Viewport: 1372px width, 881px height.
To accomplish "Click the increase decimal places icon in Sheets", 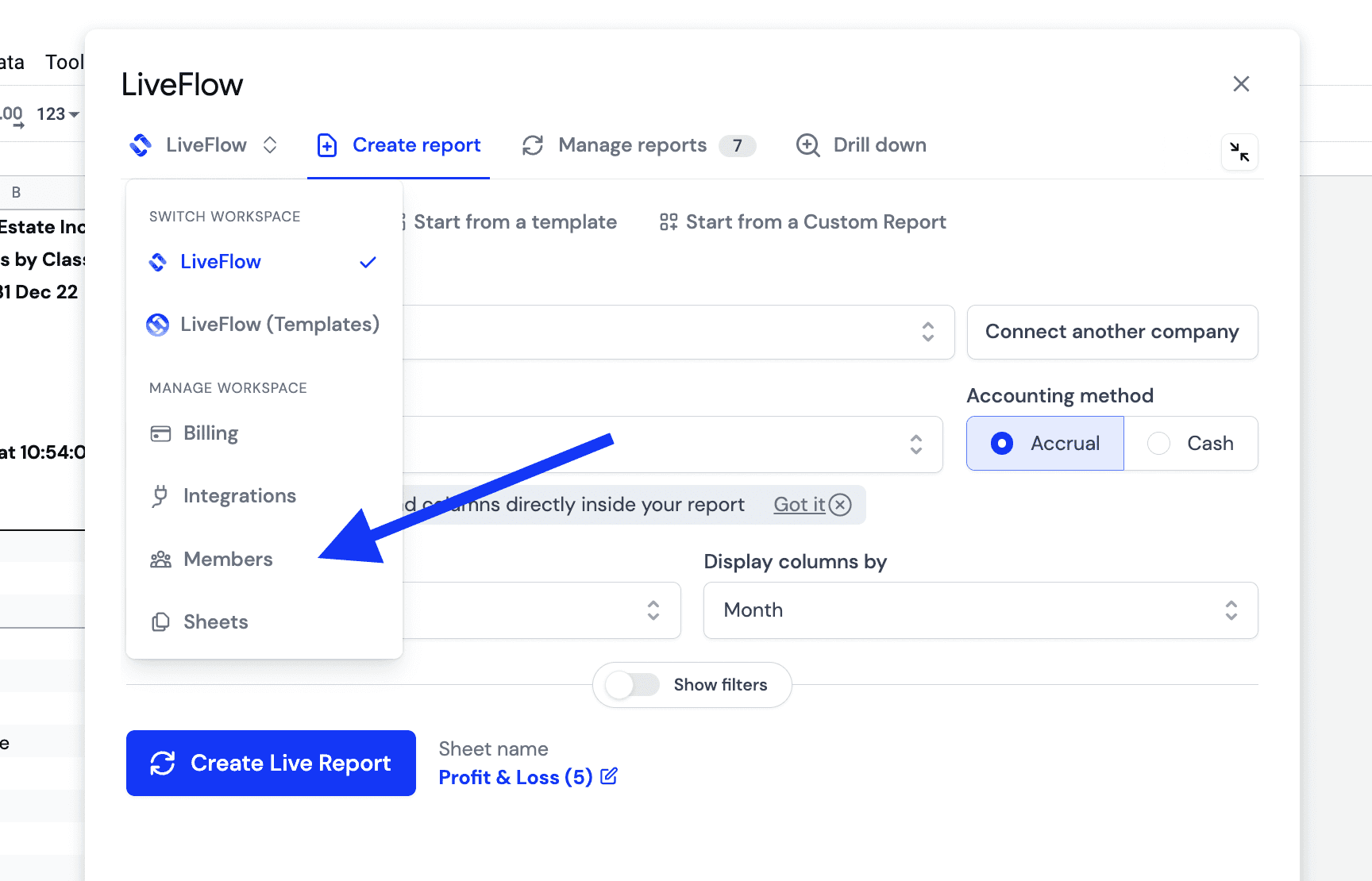I will [13, 116].
